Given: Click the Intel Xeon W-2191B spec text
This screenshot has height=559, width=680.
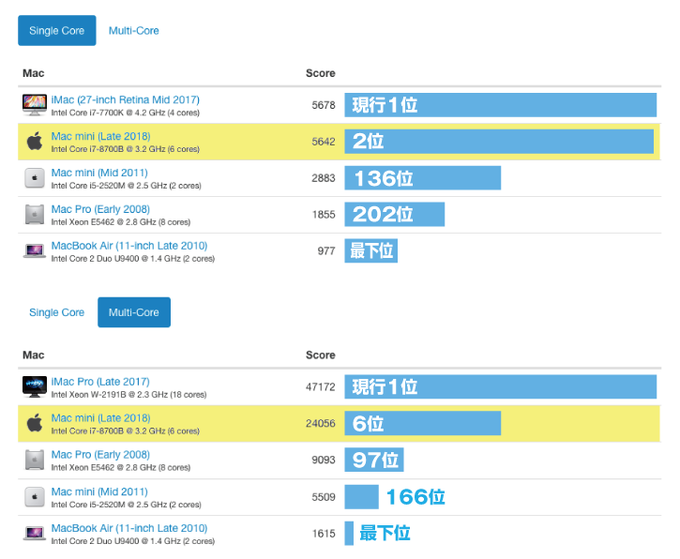Looking at the screenshot, I should pos(129,395).
